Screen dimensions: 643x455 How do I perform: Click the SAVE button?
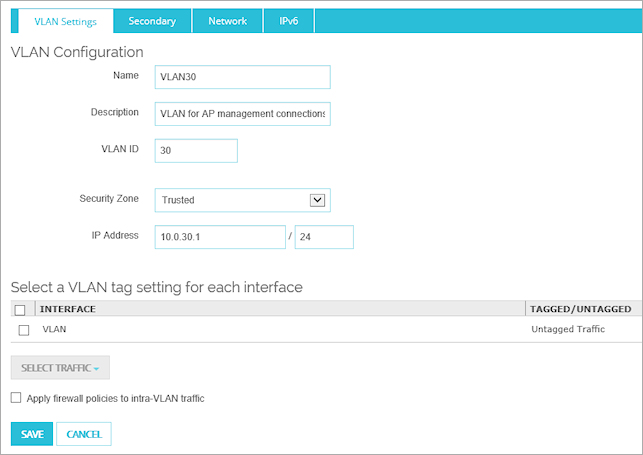[32, 434]
